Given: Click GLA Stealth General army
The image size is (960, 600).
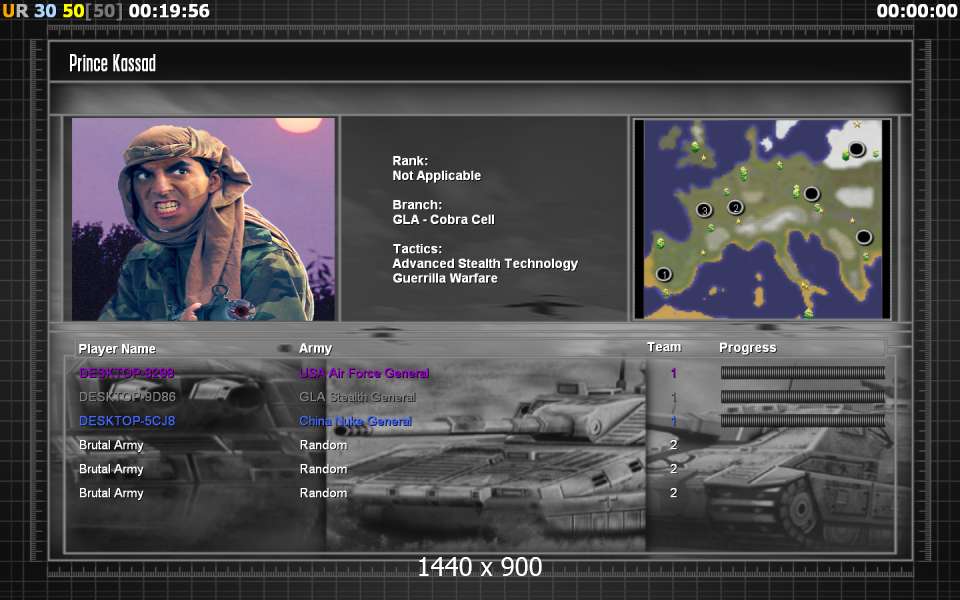Looking at the screenshot, I should pyautogui.click(x=358, y=397).
